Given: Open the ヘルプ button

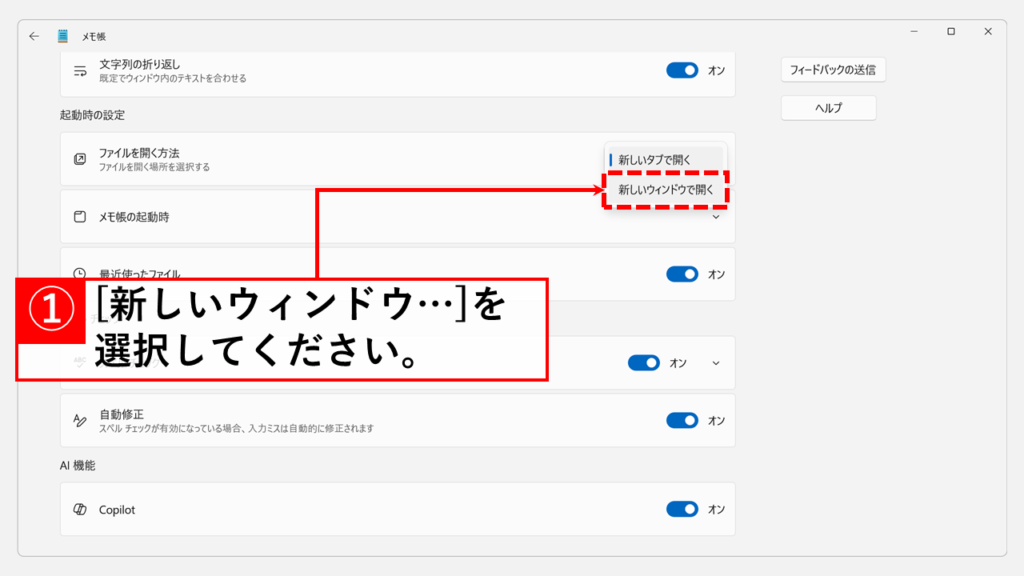Looking at the screenshot, I should coord(828,108).
